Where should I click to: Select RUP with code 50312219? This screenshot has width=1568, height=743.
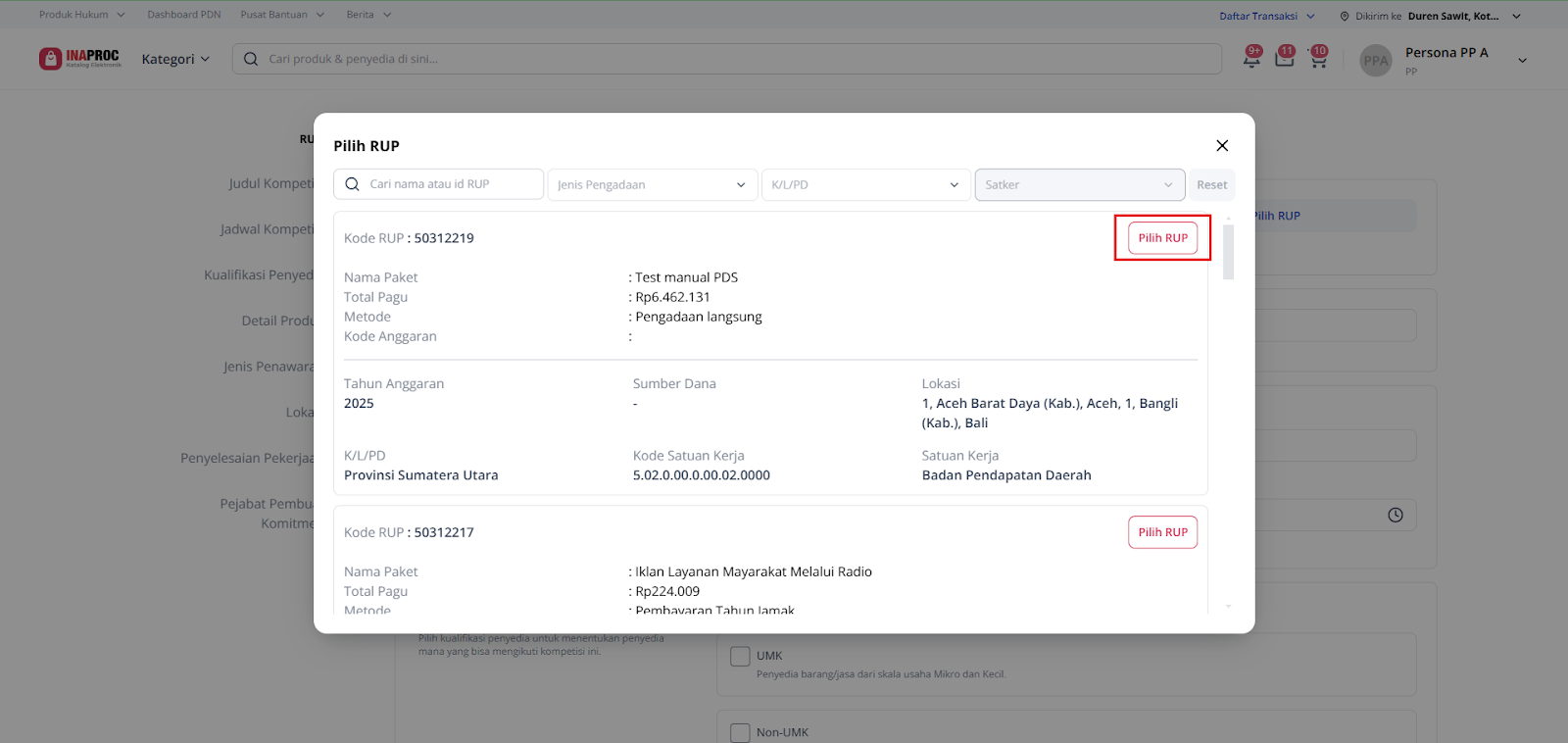click(x=1162, y=238)
